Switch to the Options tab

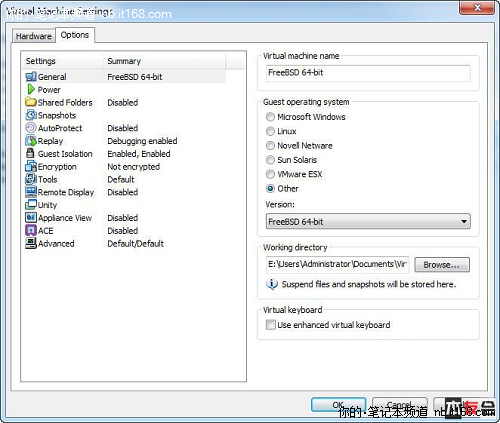75,35
